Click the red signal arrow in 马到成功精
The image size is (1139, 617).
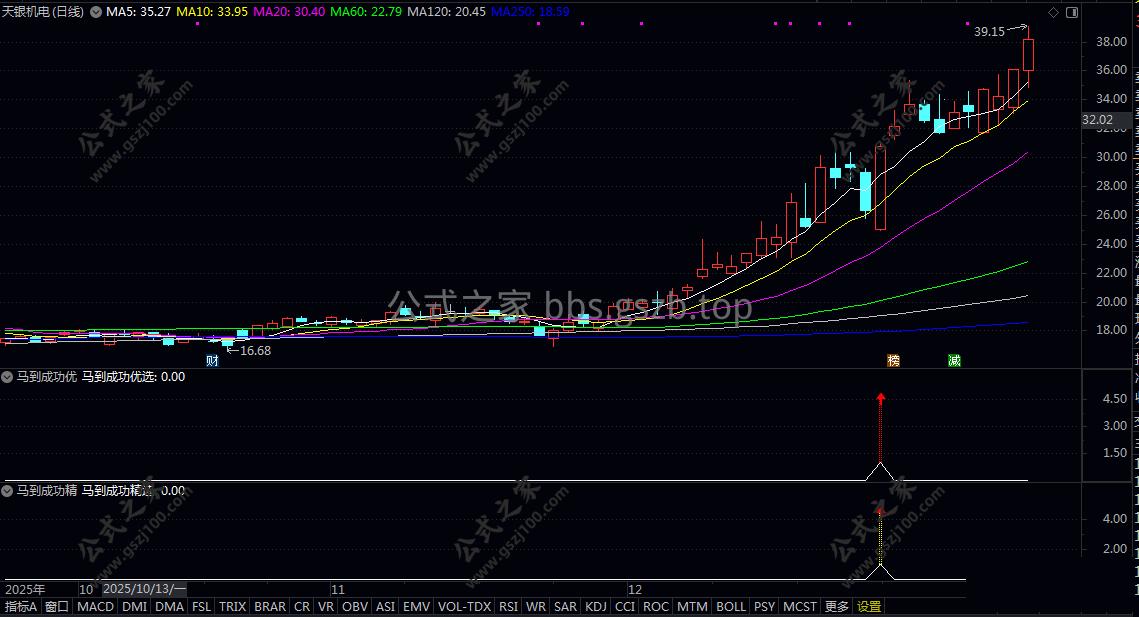coord(880,512)
